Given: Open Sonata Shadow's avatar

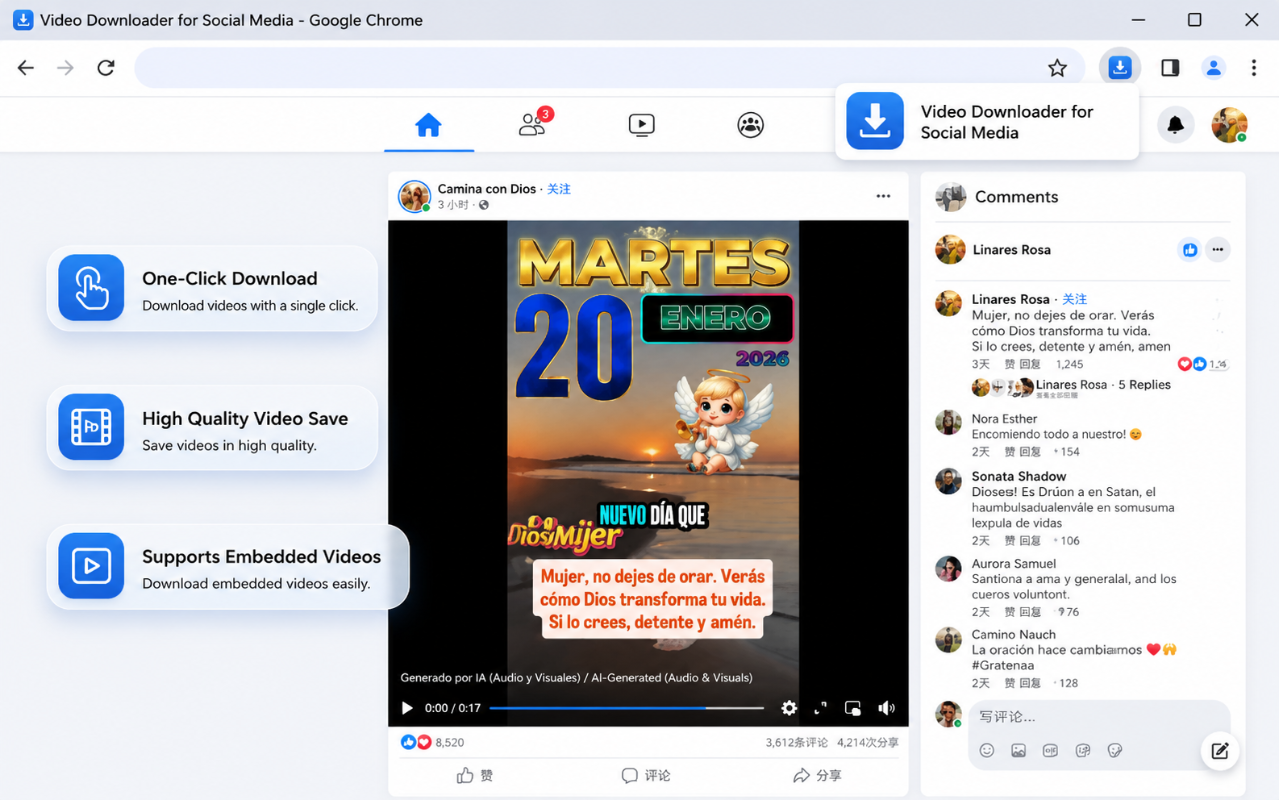Looking at the screenshot, I should point(948,481).
